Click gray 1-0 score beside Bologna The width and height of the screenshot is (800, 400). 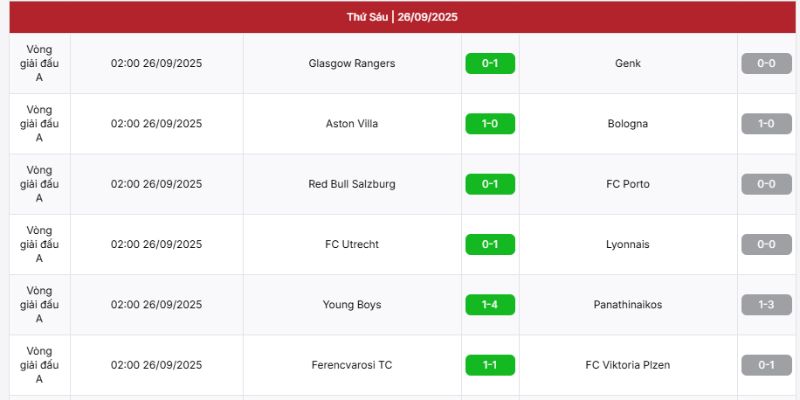coord(766,124)
